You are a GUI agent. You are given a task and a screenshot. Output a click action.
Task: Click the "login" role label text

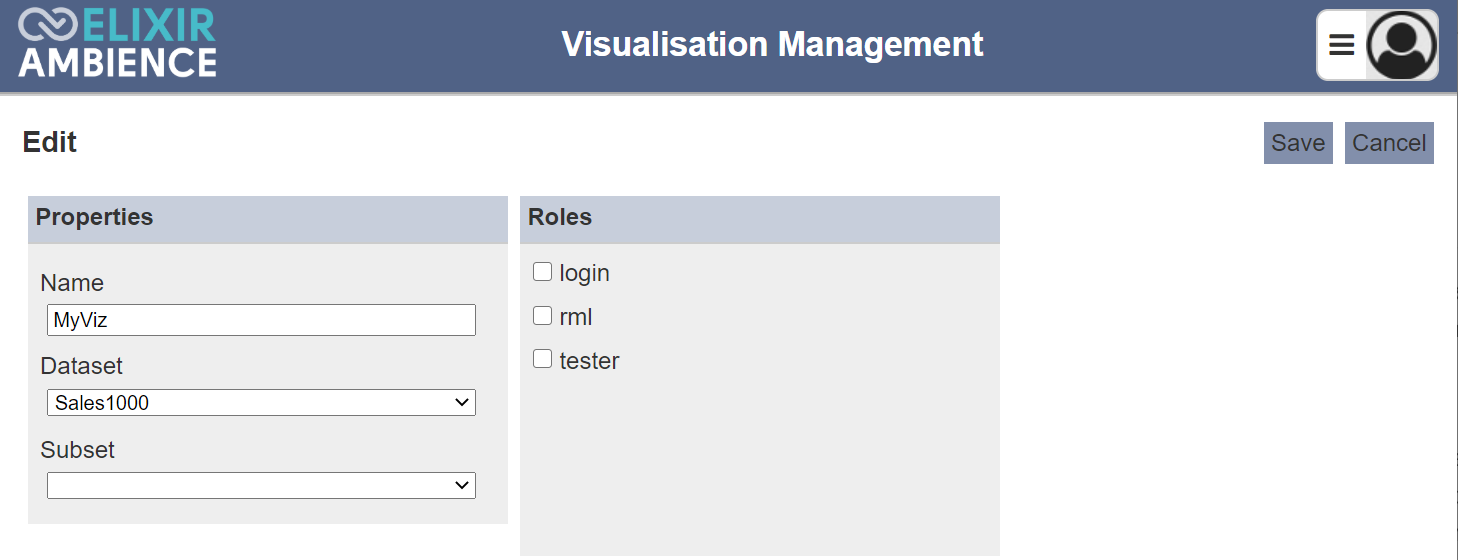585,273
